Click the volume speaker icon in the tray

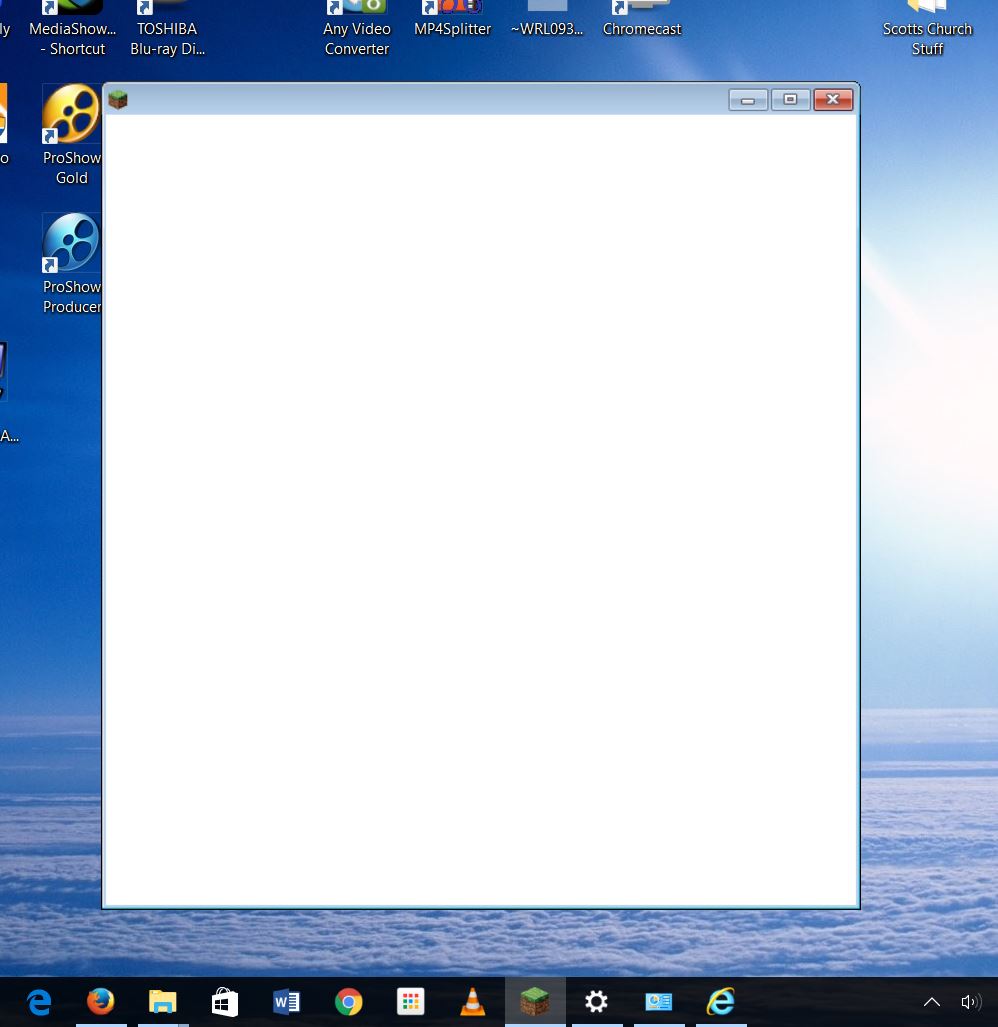click(x=970, y=1002)
